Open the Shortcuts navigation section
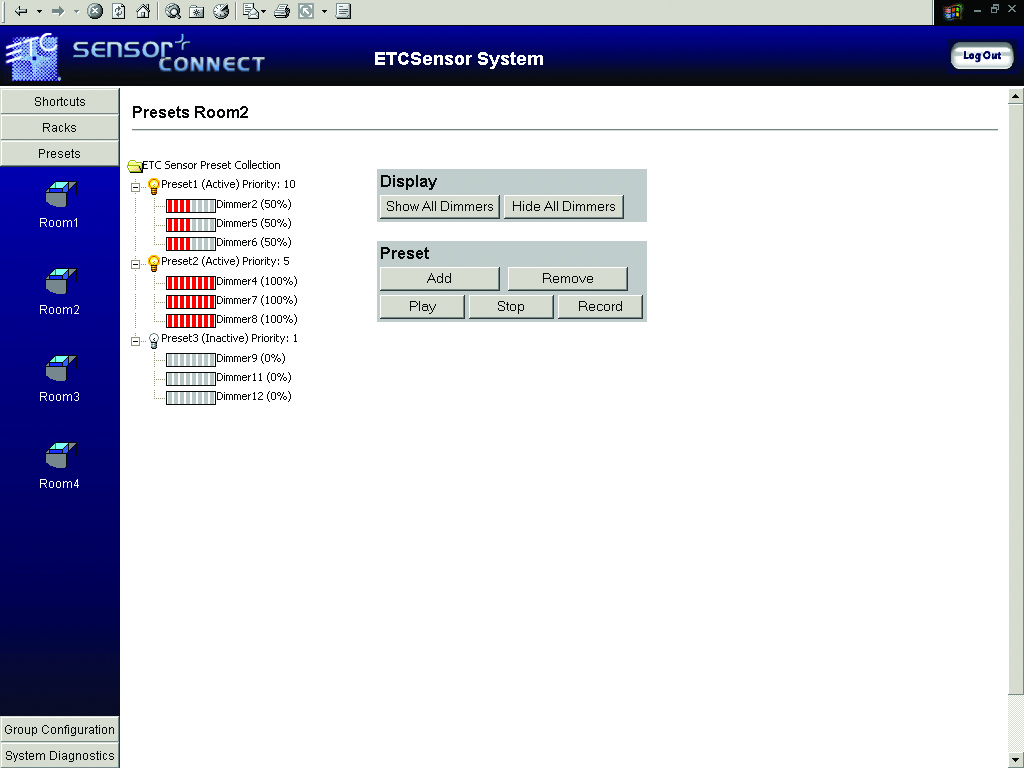Screen dimensions: 1024x768 pos(59,101)
